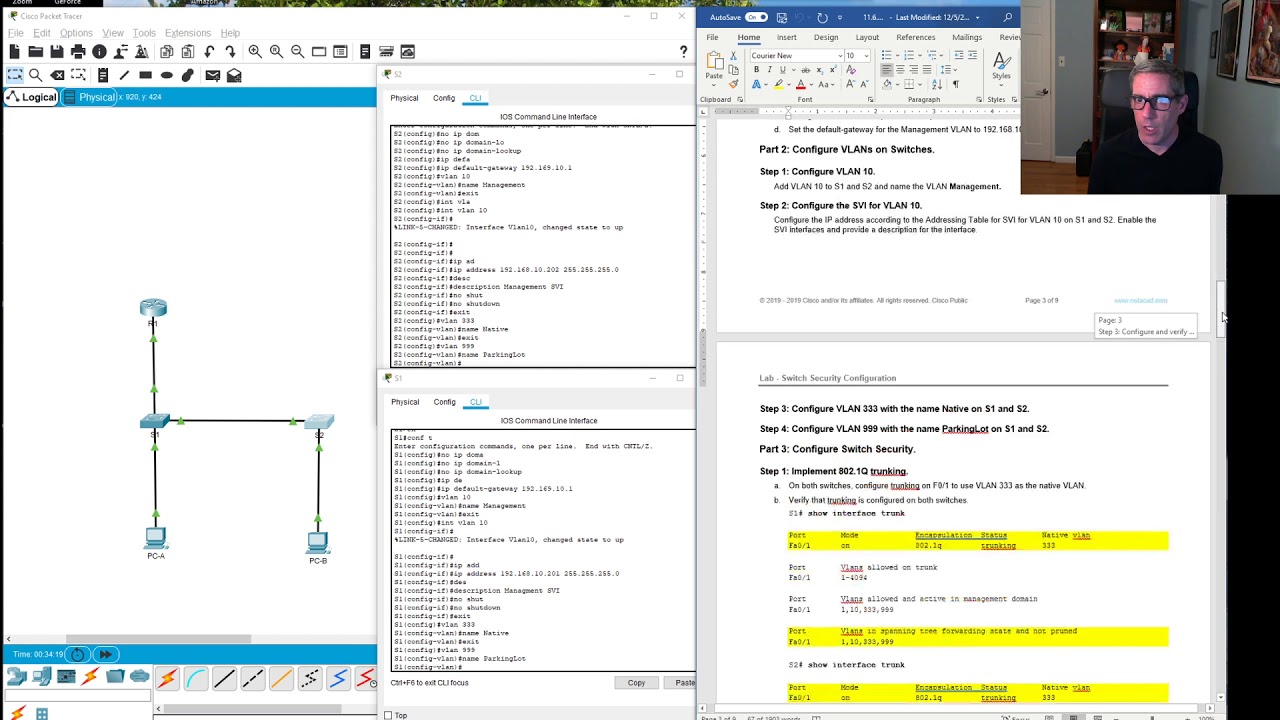Open the Insert tab in Word
1280x720 pixels.
[786, 37]
